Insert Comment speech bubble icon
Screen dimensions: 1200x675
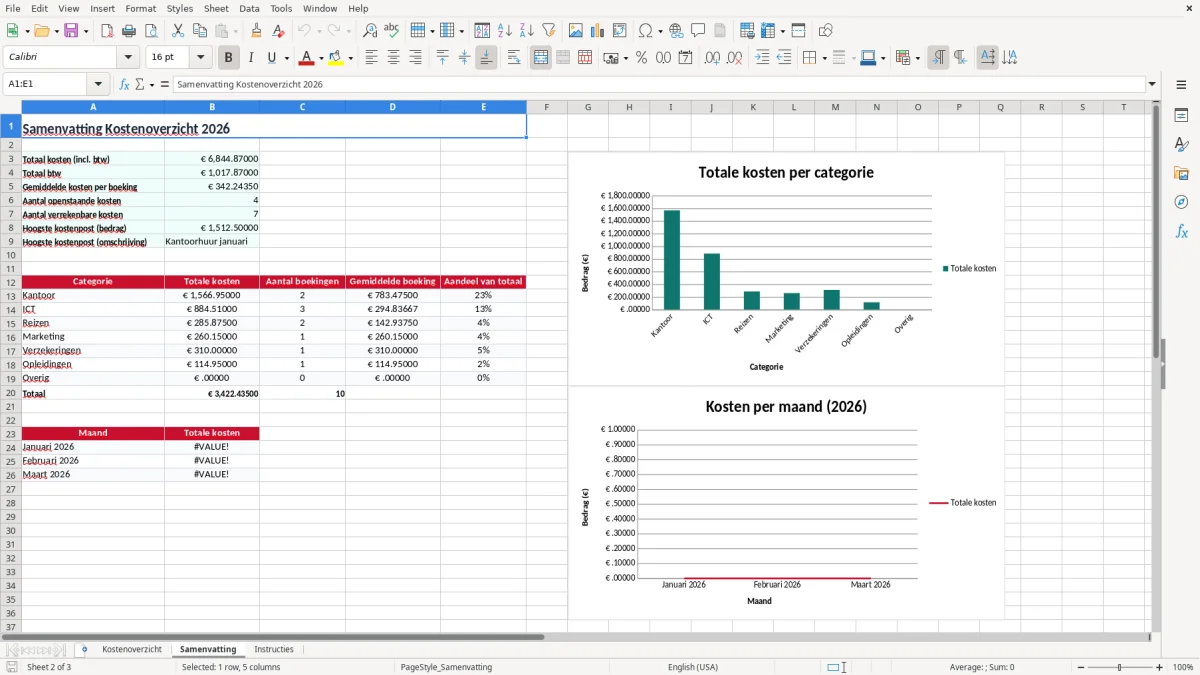tap(698, 31)
